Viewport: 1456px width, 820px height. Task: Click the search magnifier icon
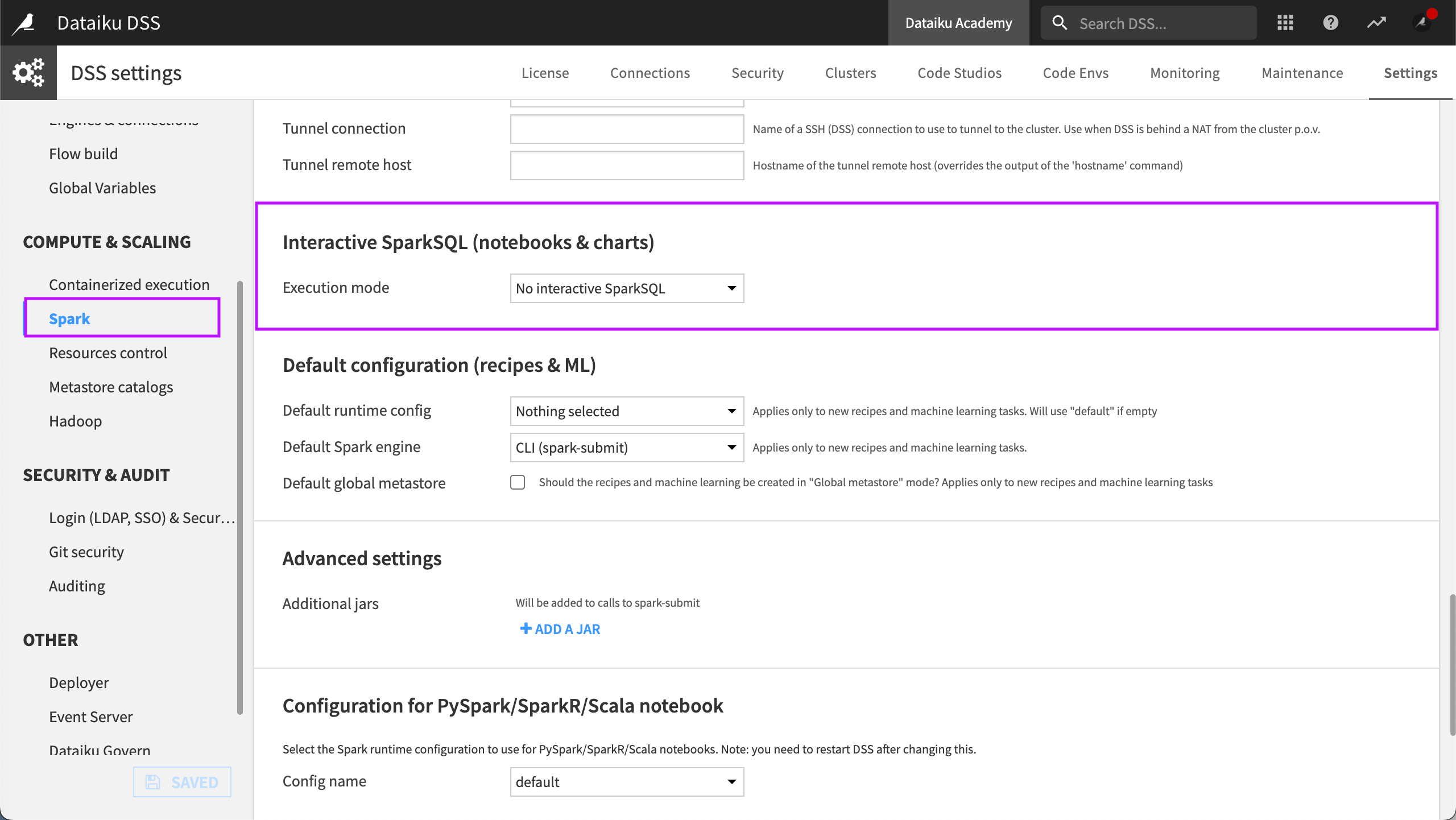coord(1060,22)
